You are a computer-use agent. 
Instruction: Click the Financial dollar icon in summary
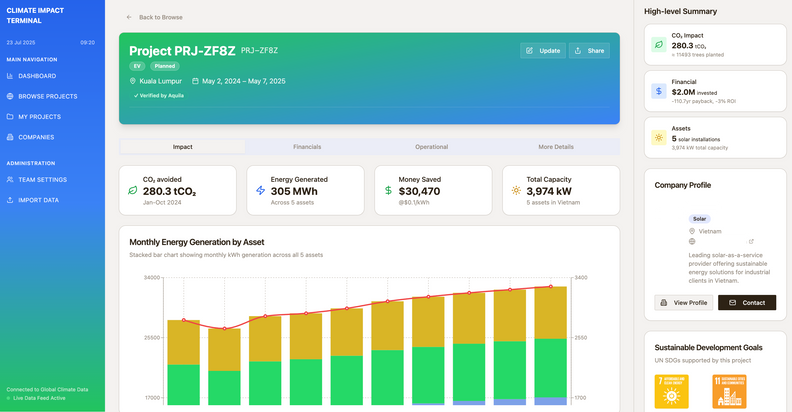click(x=659, y=91)
